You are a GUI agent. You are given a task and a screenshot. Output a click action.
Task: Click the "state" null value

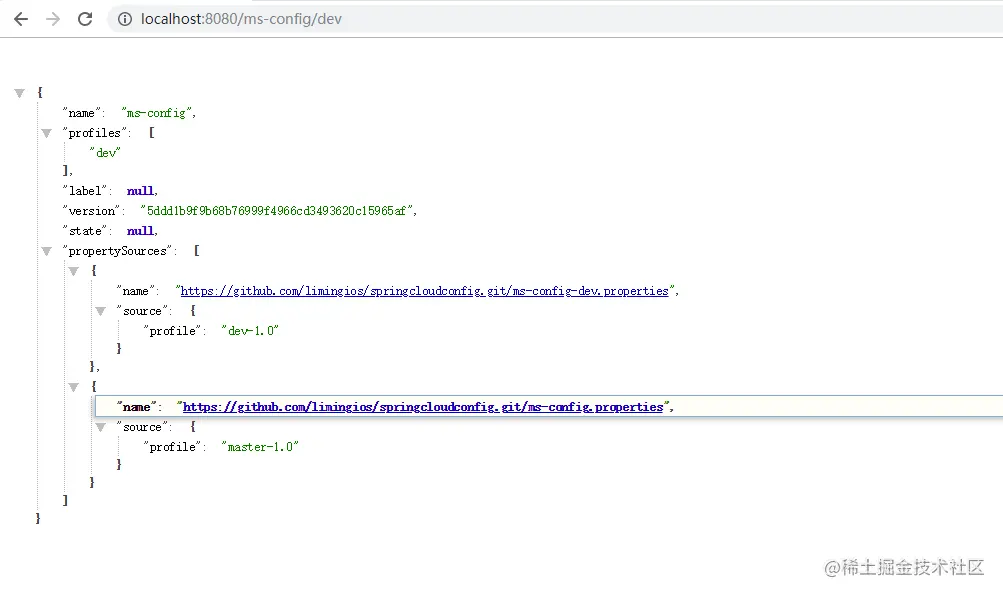click(140, 231)
